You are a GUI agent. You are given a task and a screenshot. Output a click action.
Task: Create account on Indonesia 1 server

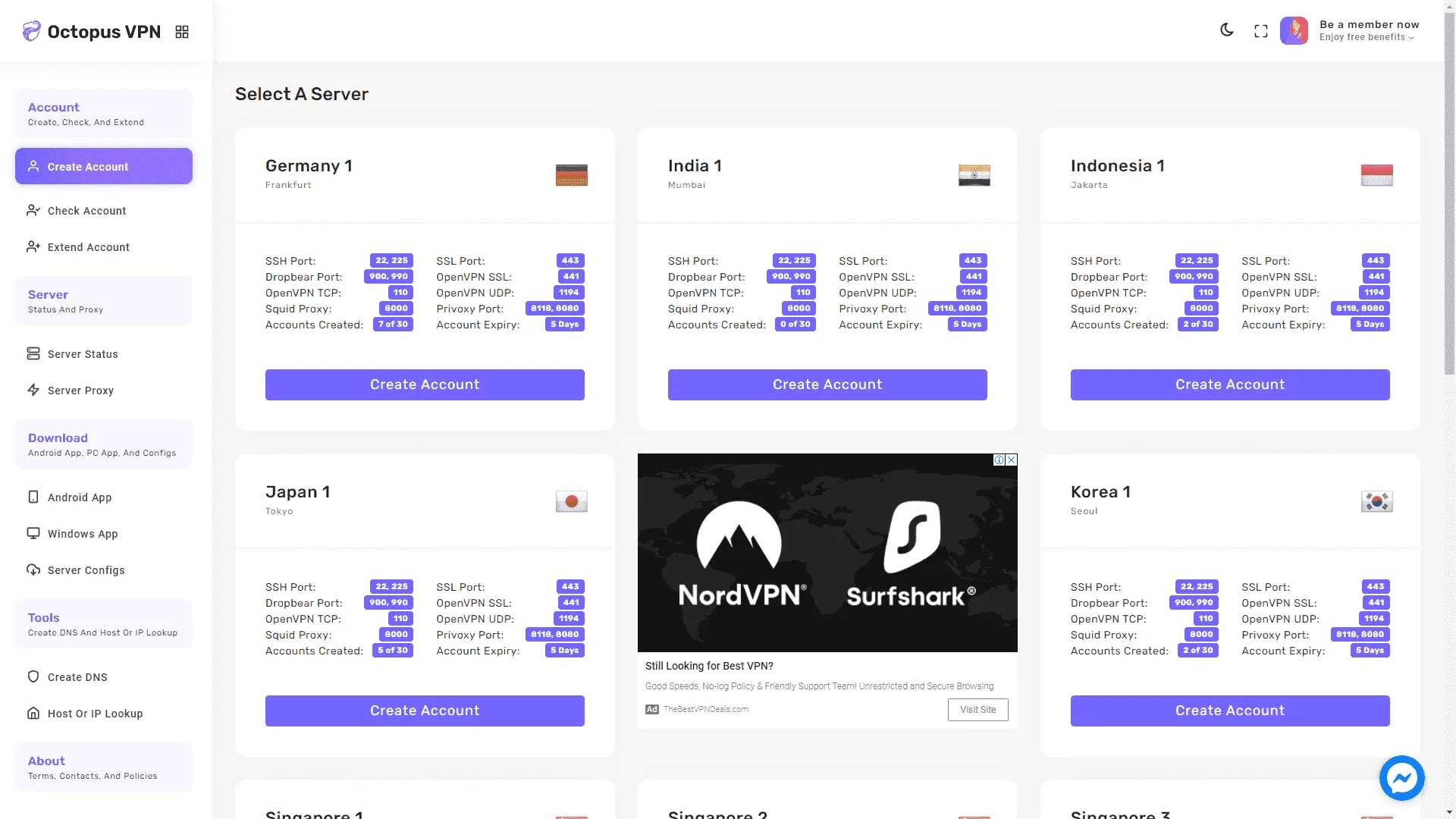1230,384
